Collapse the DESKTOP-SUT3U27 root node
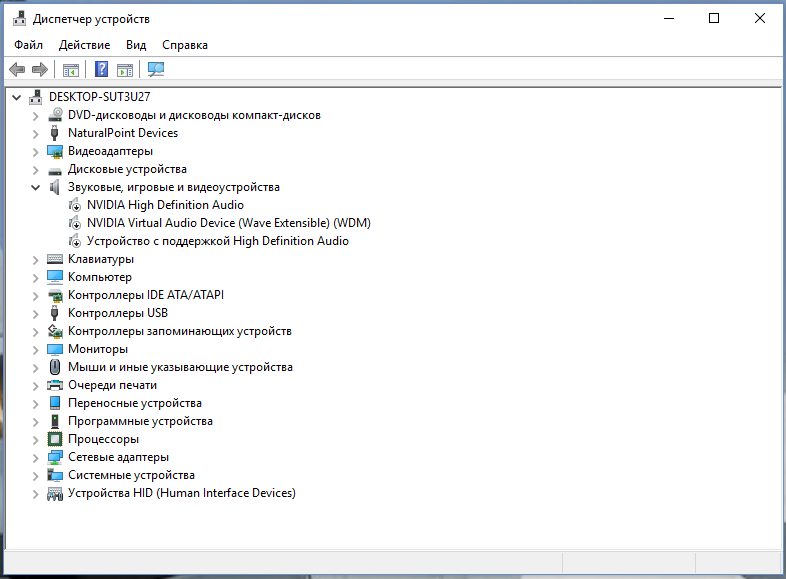The width and height of the screenshot is (786, 579). (17, 97)
